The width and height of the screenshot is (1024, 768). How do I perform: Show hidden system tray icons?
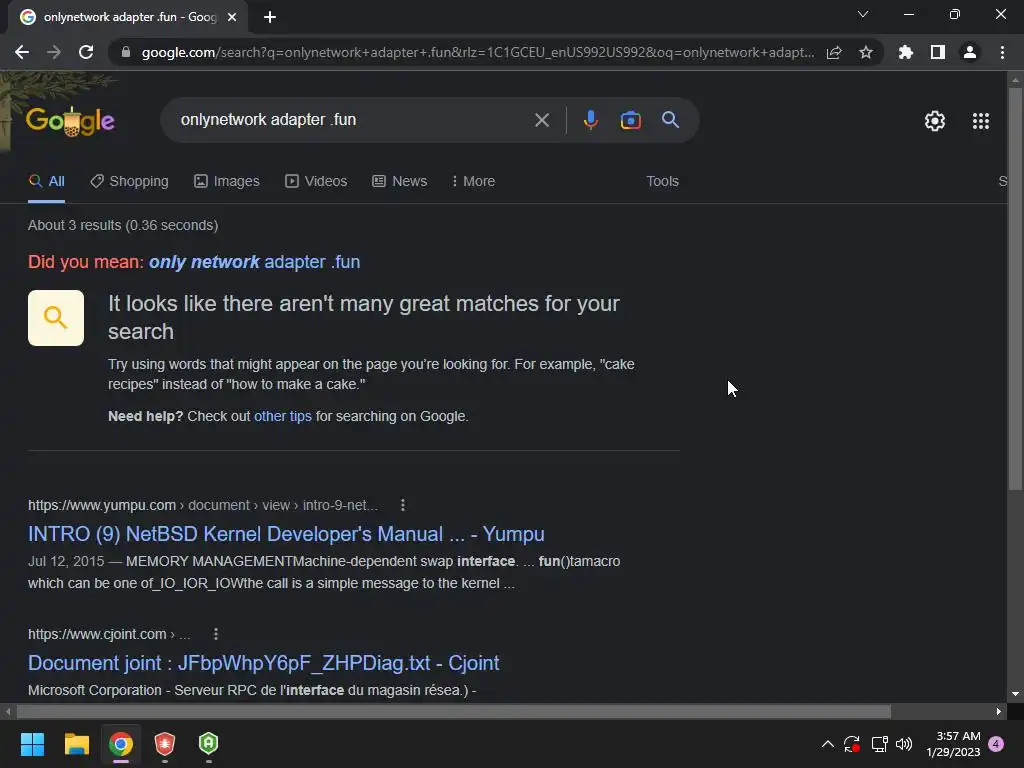pyautogui.click(x=827, y=744)
